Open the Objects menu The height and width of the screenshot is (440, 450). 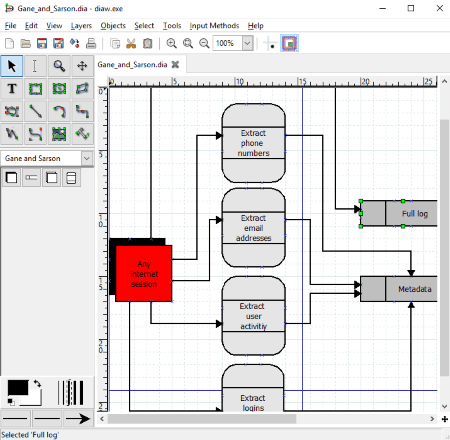(113, 26)
